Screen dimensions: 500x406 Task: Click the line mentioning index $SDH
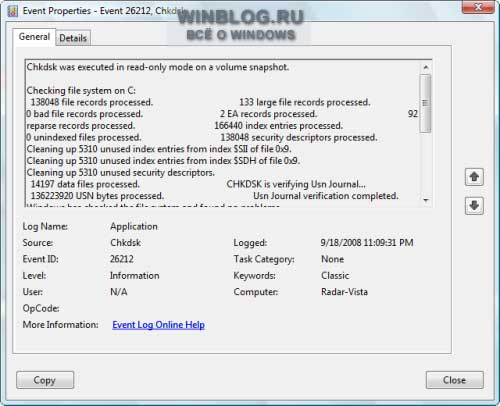(163, 161)
